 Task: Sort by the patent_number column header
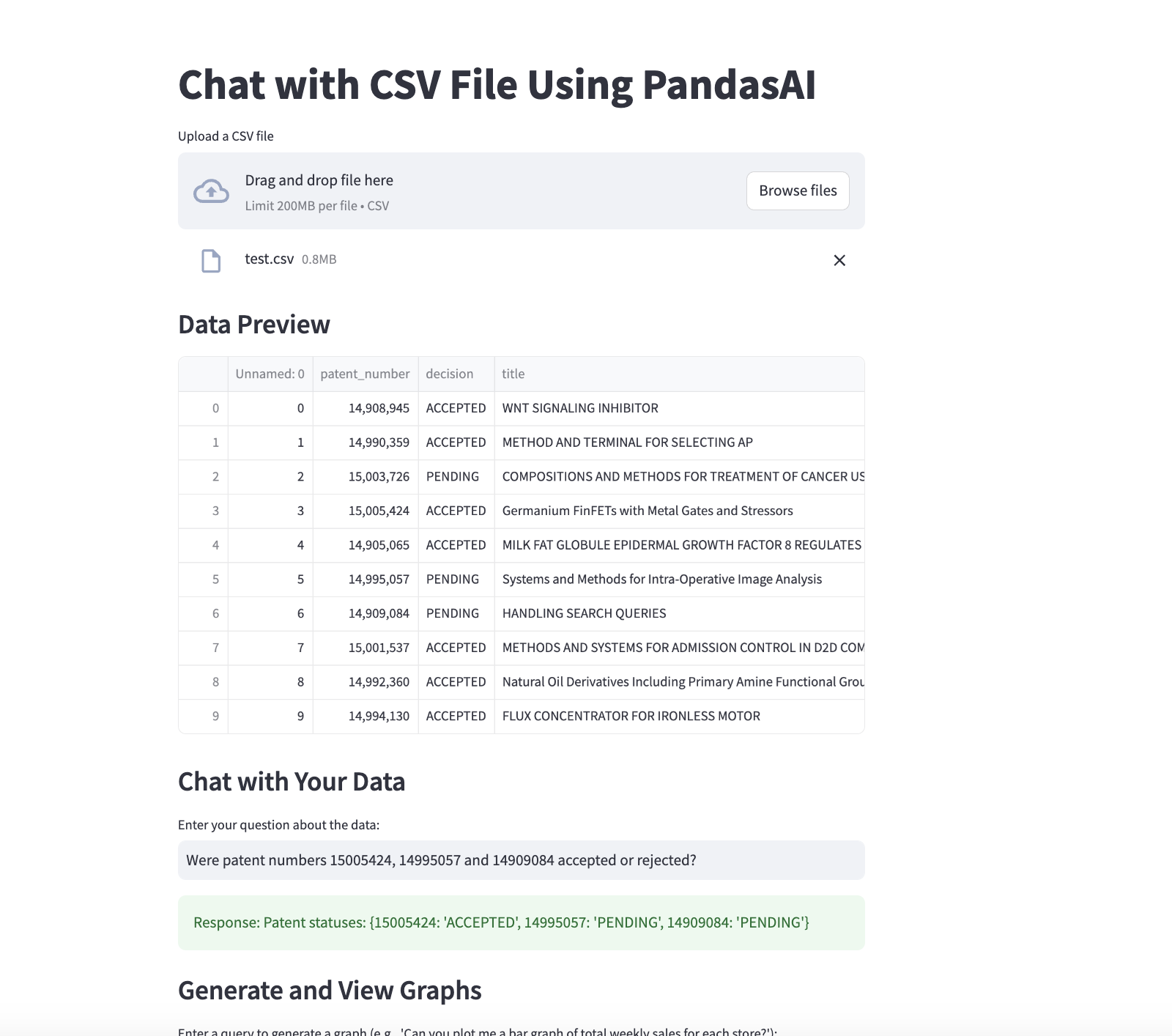click(x=365, y=374)
